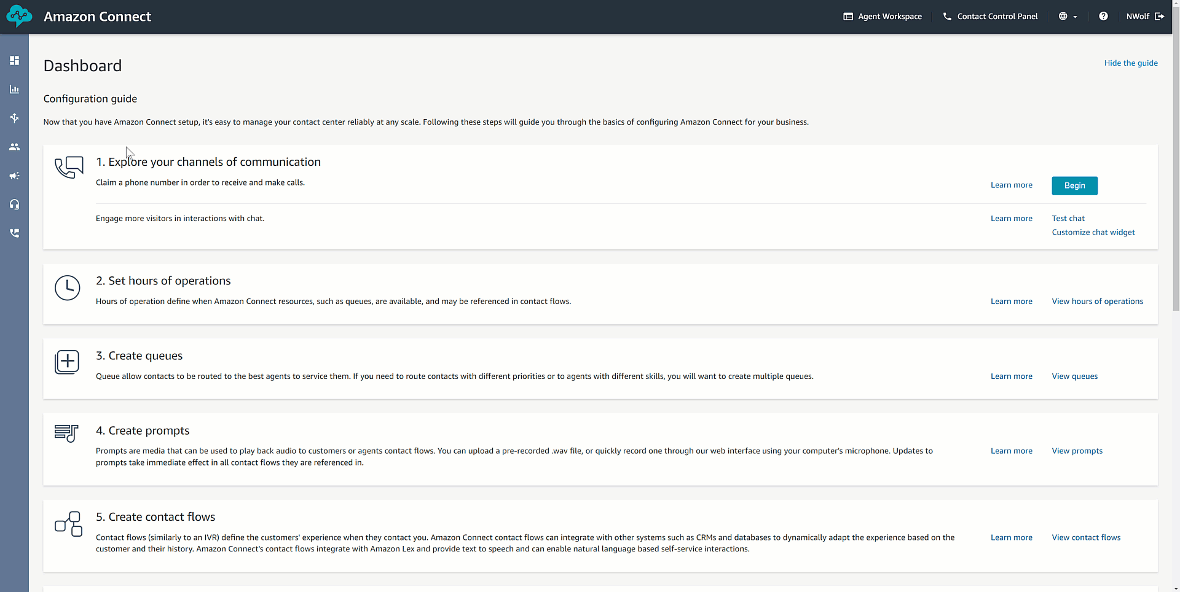Click View contact flows link
The image size is (1180, 592).
pos(1086,537)
